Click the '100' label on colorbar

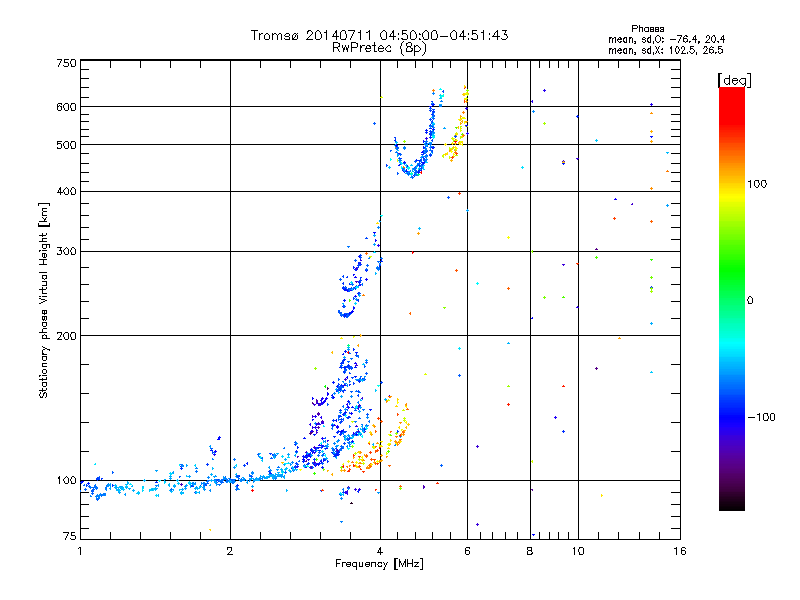(757, 184)
